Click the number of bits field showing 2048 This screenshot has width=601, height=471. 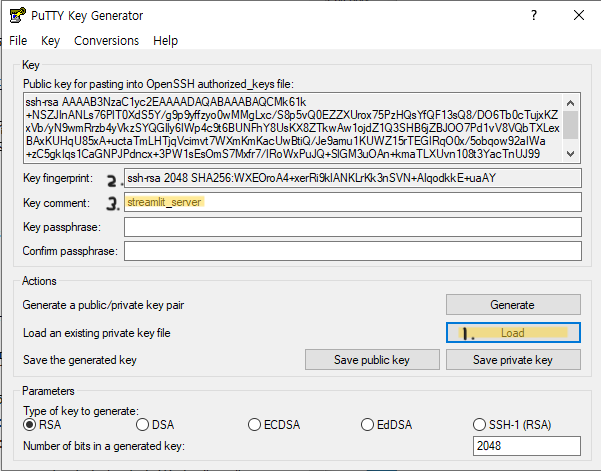(x=527, y=446)
